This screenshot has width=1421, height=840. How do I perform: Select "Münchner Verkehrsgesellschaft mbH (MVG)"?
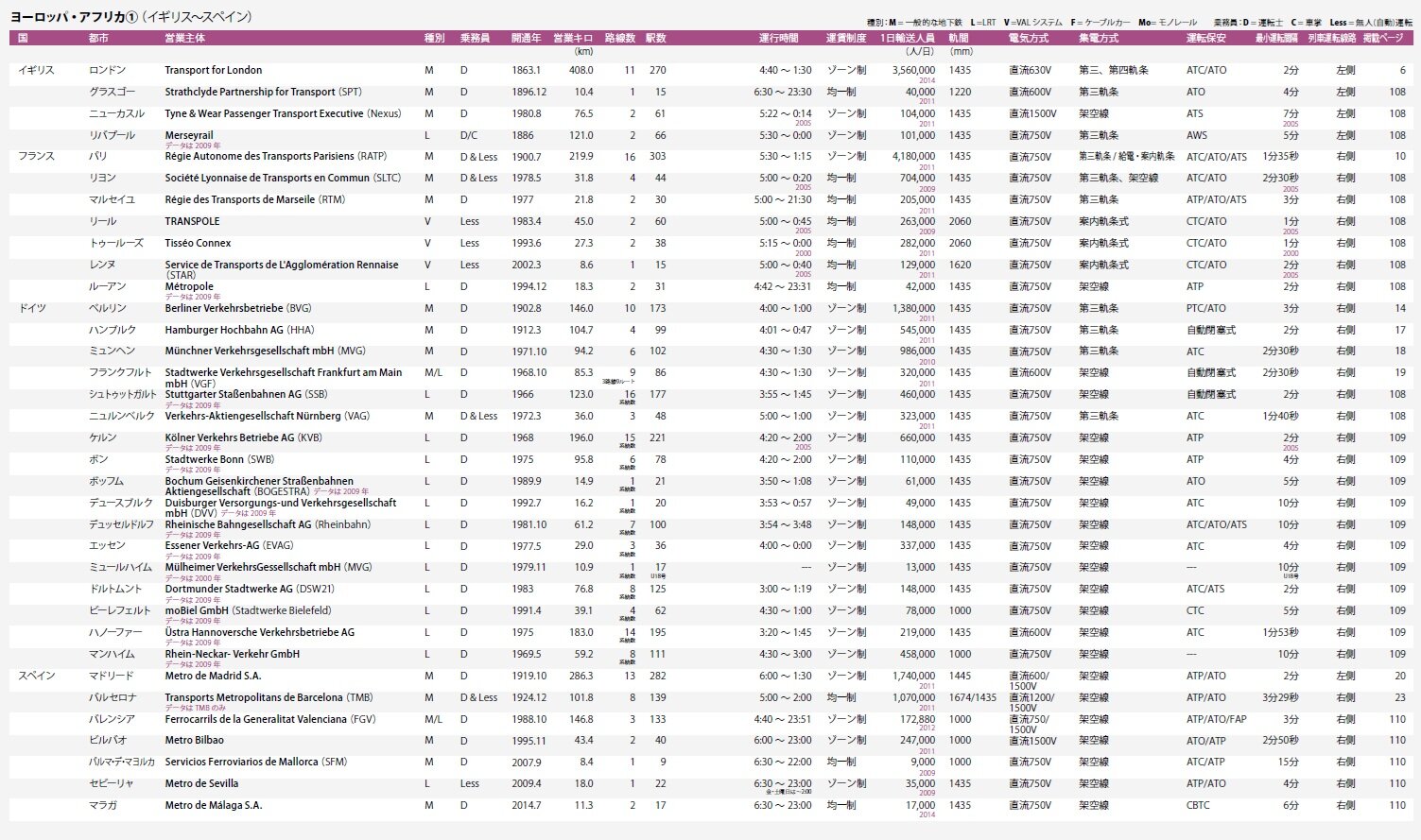266,351
